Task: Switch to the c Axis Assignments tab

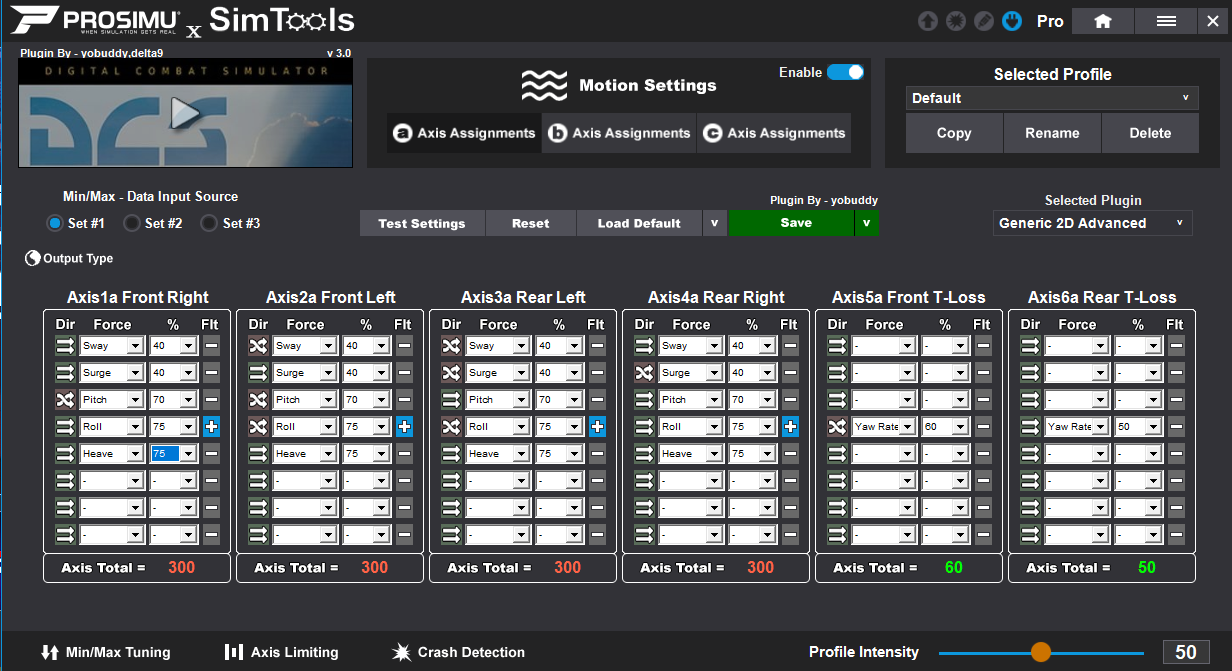Action: [774, 133]
